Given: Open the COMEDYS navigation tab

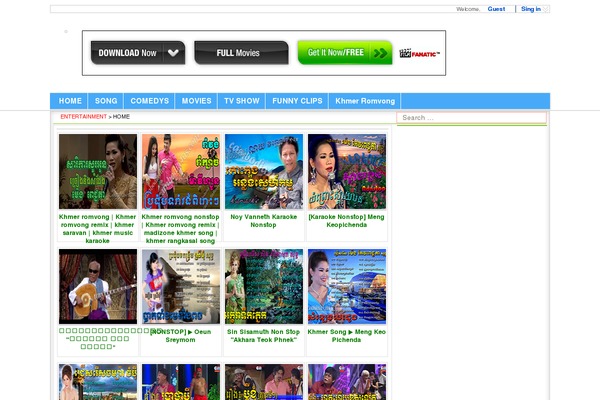Looking at the screenshot, I should click(x=149, y=101).
